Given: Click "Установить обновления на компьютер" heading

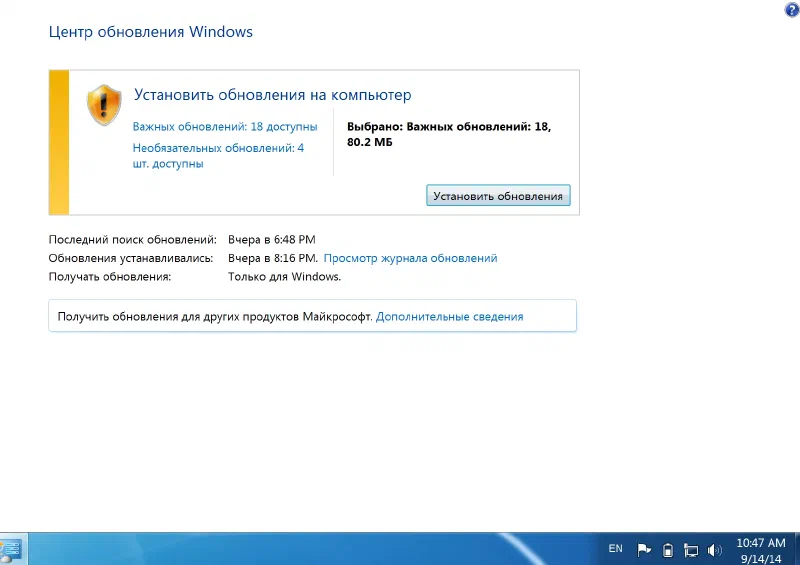Looking at the screenshot, I should pos(272,95).
